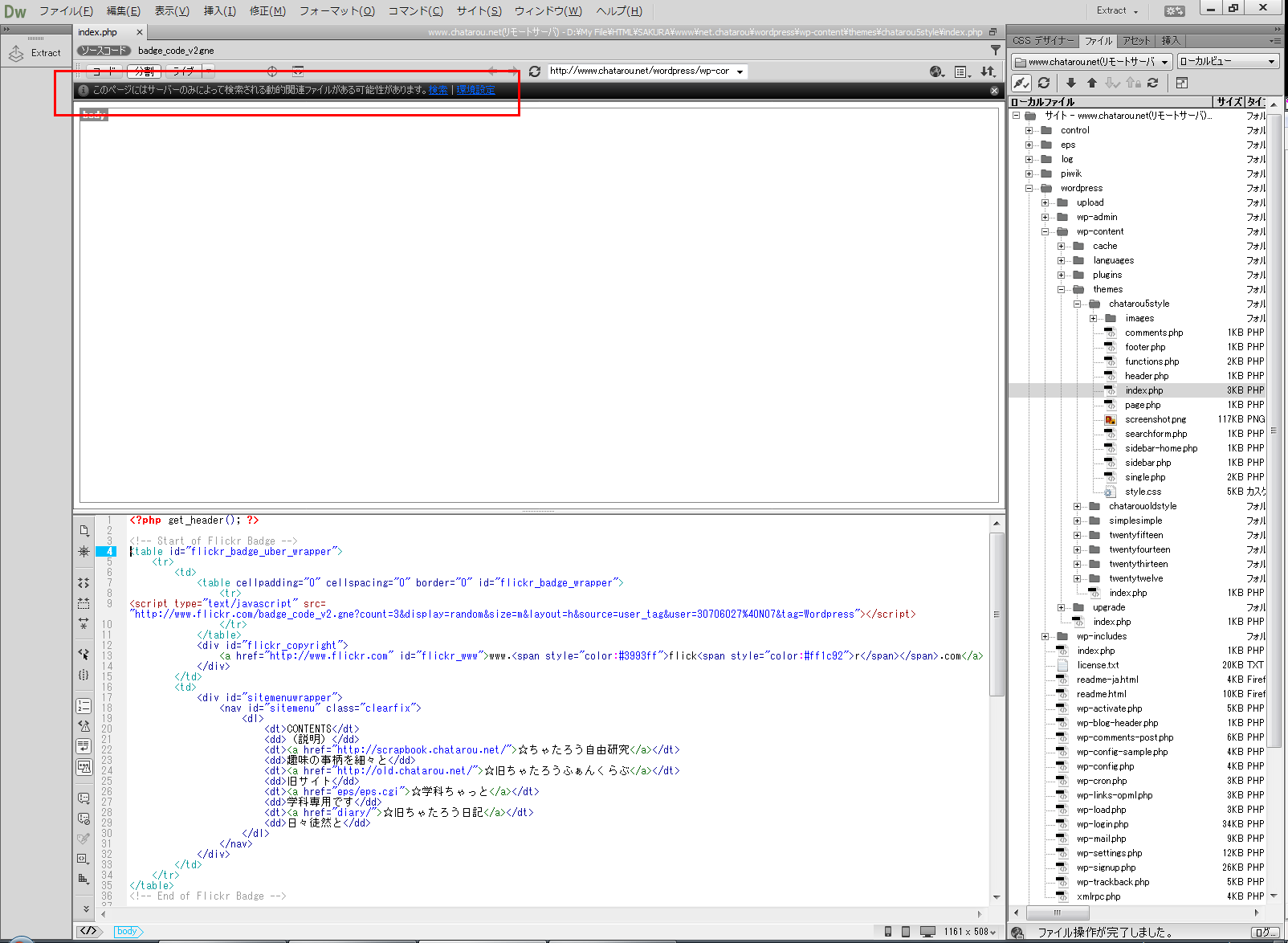Click the Open Documents icon in coding toolbar
Image resolution: width=1288 pixels, height=943 pixels.
coord(84,531)
